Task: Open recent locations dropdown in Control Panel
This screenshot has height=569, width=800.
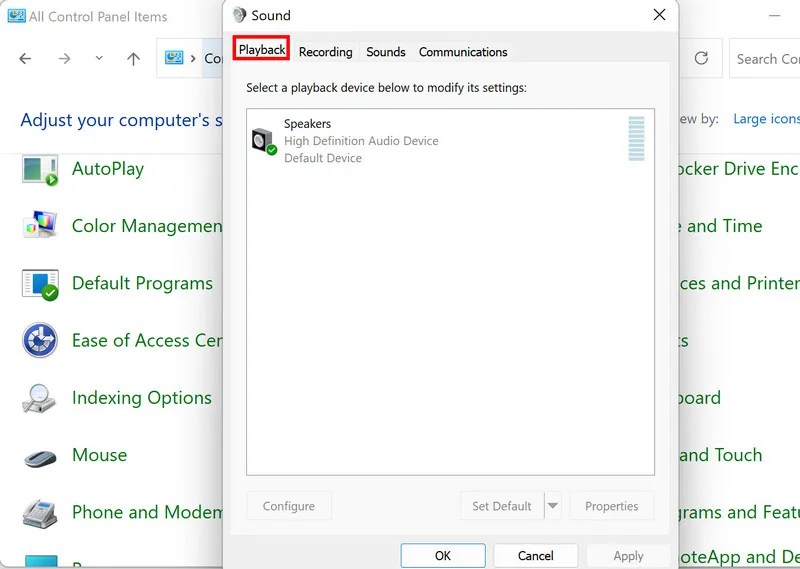Action: click(99, 58)
